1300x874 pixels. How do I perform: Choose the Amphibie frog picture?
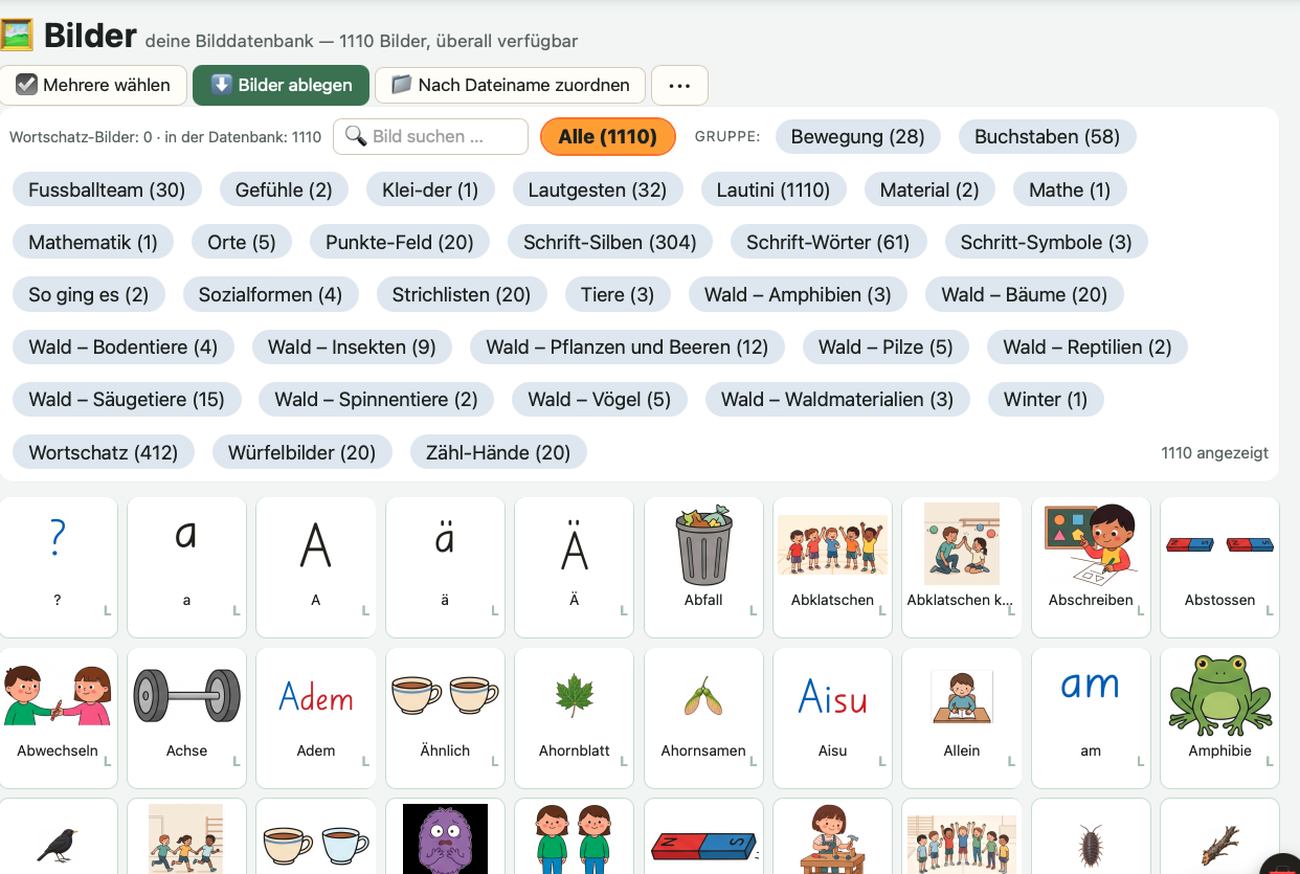1219,718
